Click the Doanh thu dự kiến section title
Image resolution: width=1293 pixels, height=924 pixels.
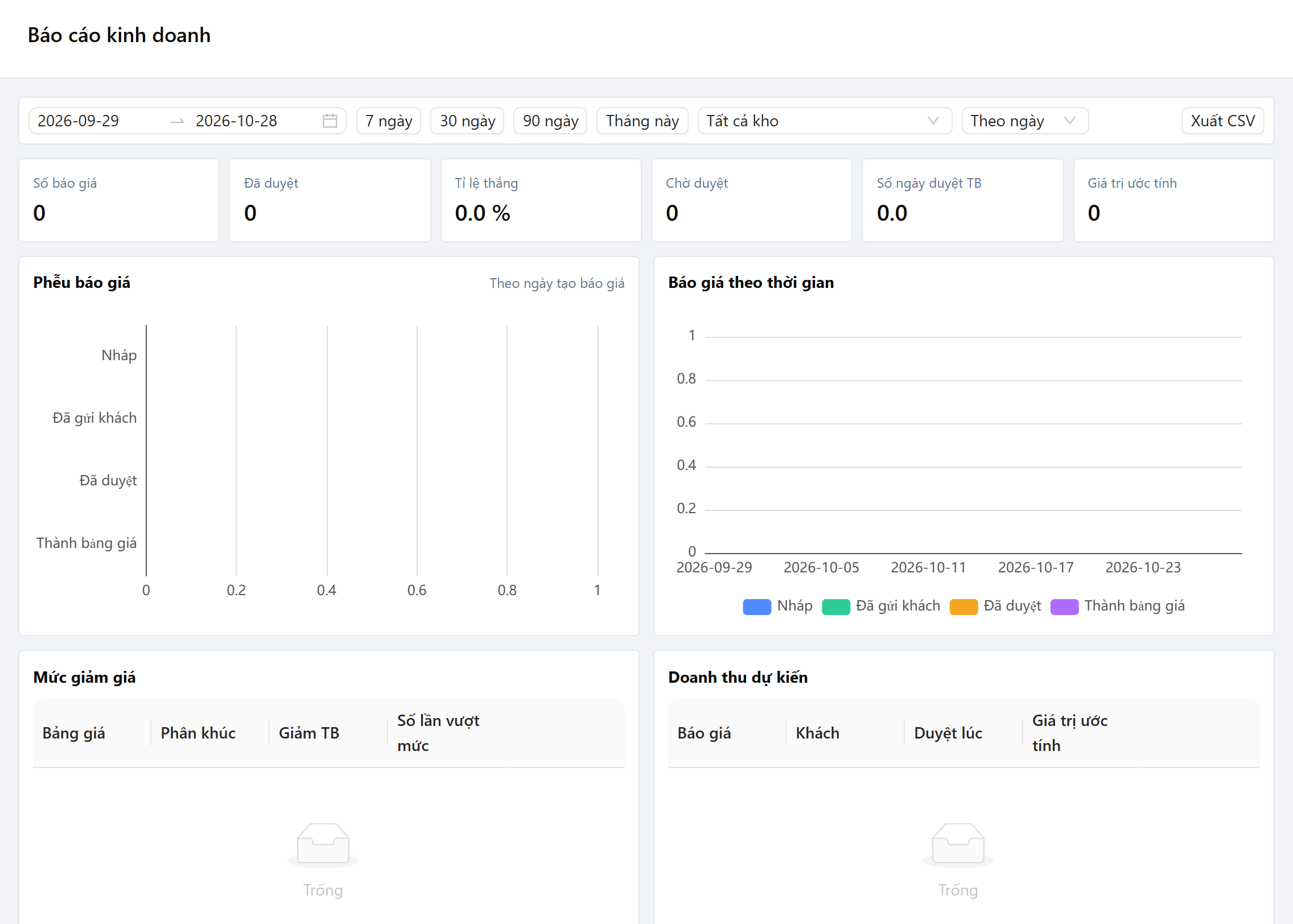pos(738,677)
